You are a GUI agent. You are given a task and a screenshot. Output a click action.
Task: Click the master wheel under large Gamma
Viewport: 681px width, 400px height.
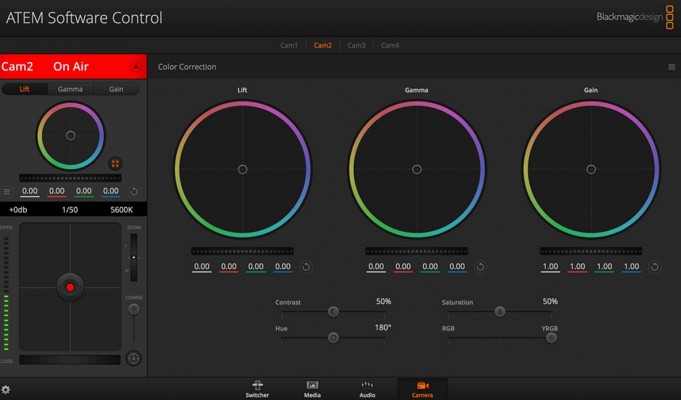tap(417, 251)
